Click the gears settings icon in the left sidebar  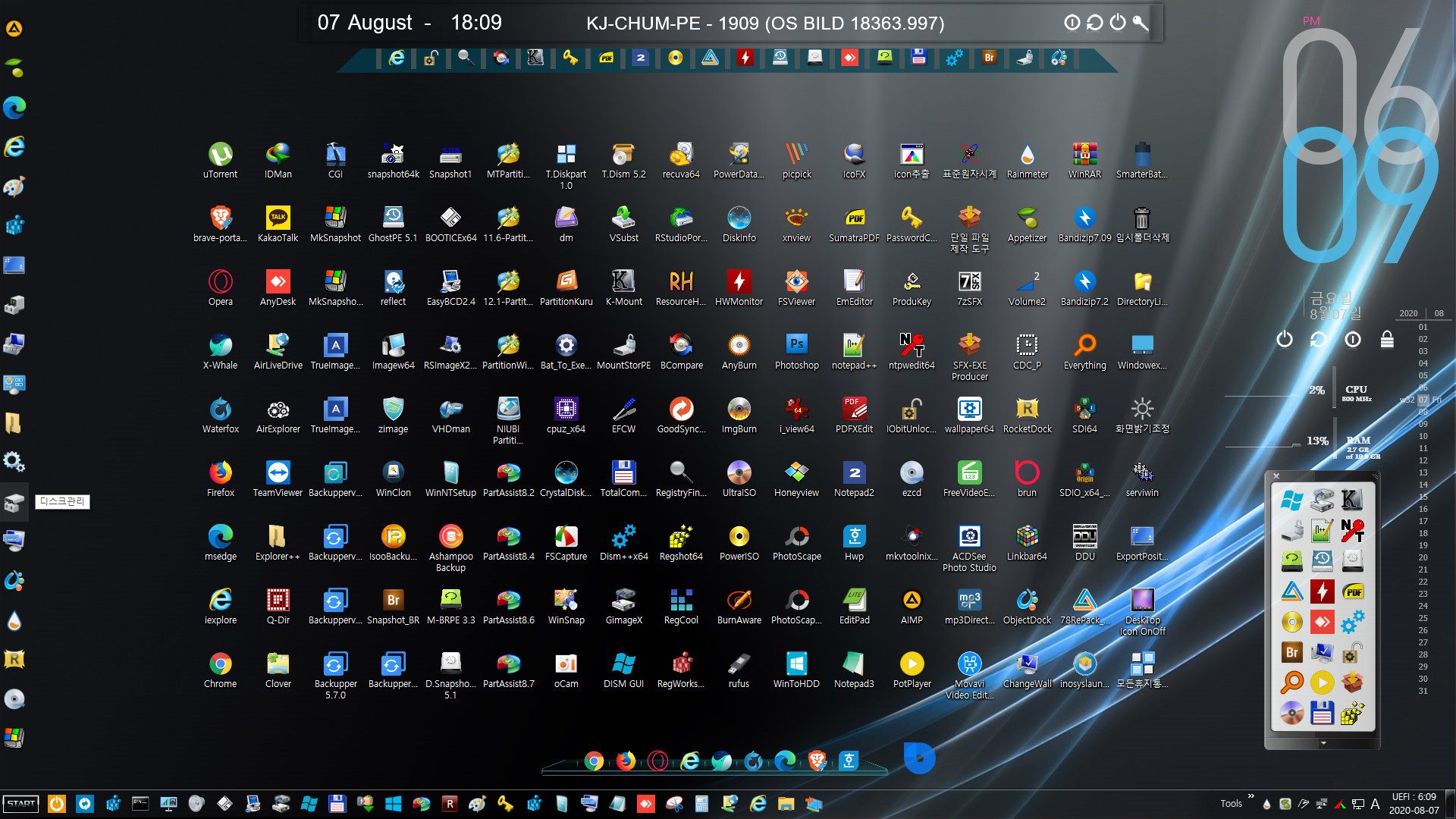click(14, 461)
